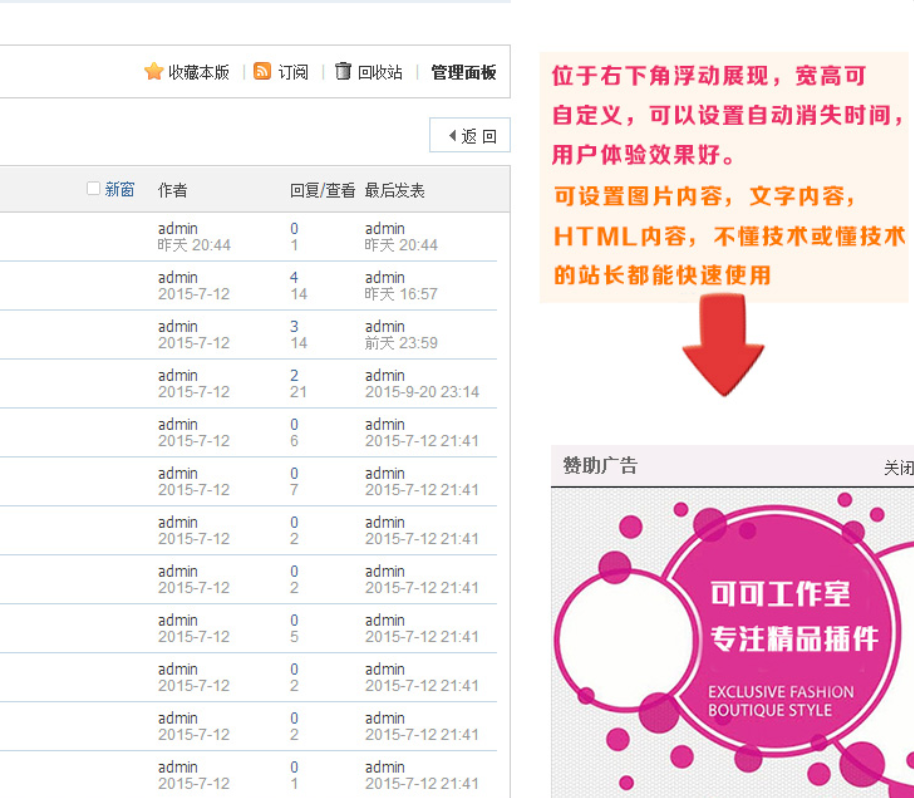Screen dimensions: 914x798
Task: Open the 管理面板 link
Action: [x=463, y=72]
